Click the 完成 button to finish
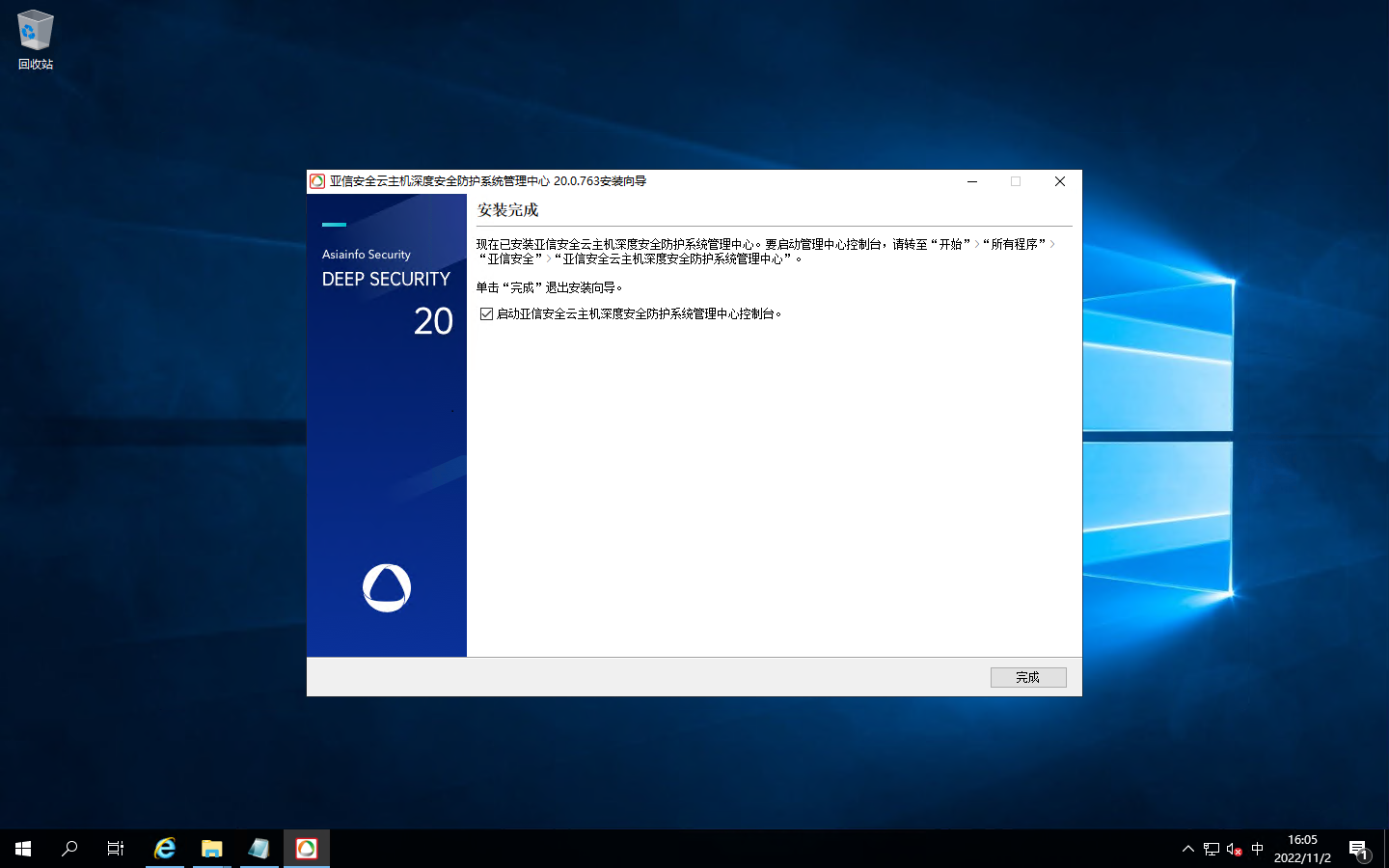 pos(1028,677)
